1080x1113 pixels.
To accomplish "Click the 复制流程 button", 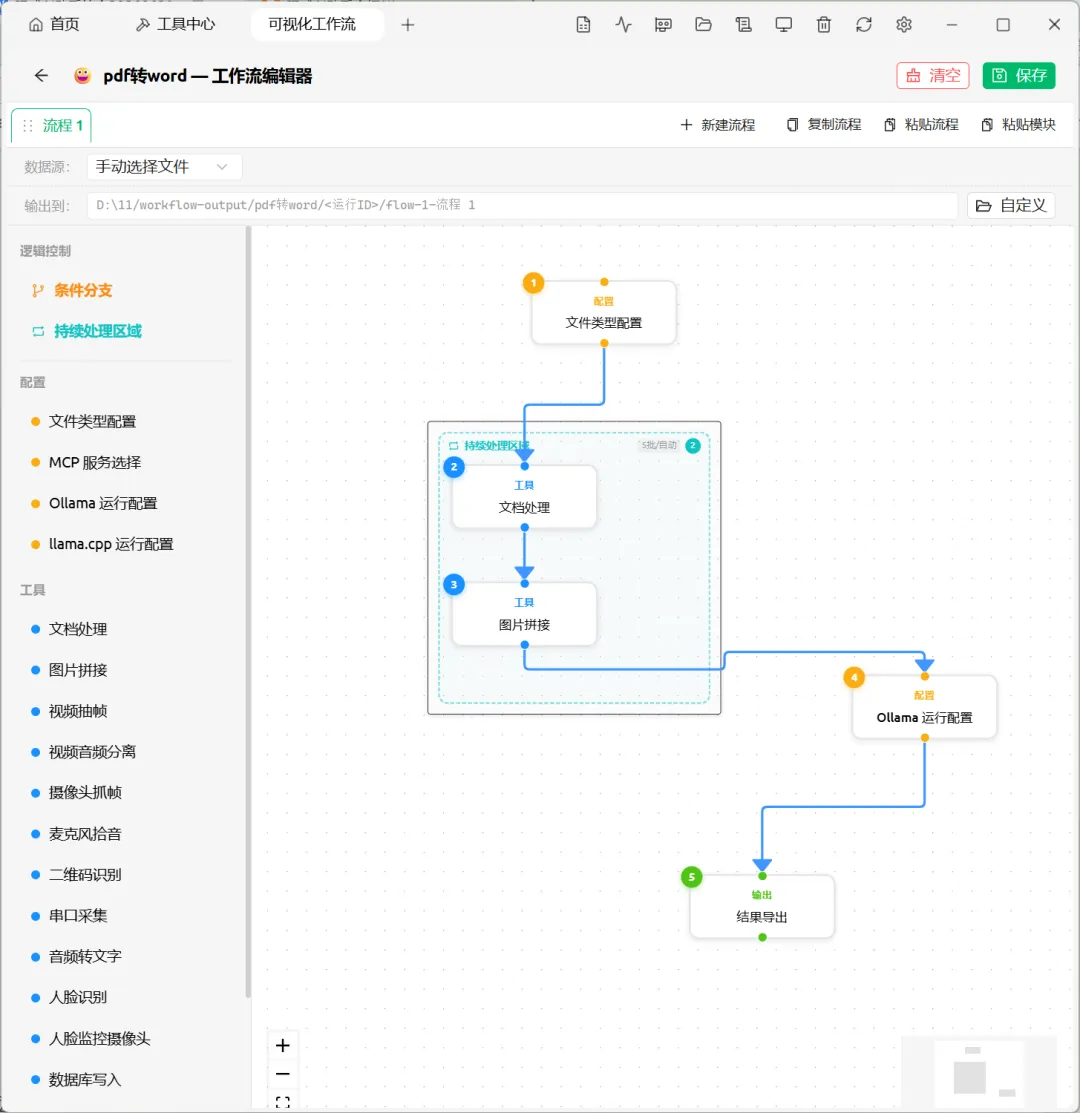I will tap(824, 125).
